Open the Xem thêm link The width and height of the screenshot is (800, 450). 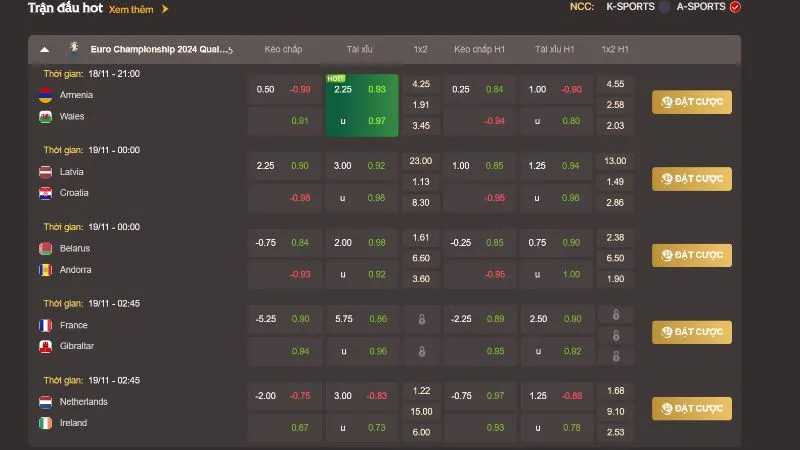pyautogui.click(x=132, y=9)
